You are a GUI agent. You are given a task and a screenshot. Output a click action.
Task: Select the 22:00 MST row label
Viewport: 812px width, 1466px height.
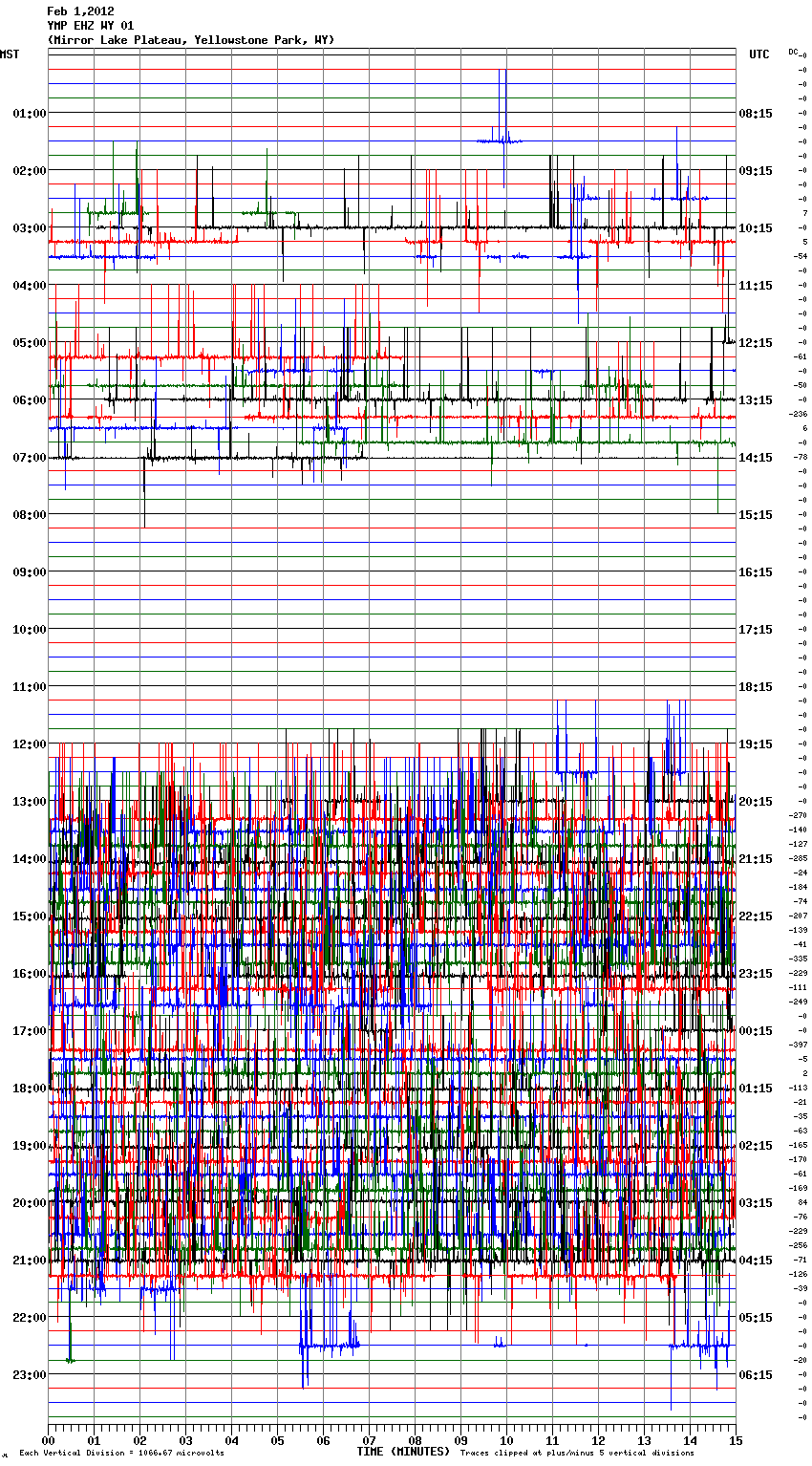coord(30,1318)
